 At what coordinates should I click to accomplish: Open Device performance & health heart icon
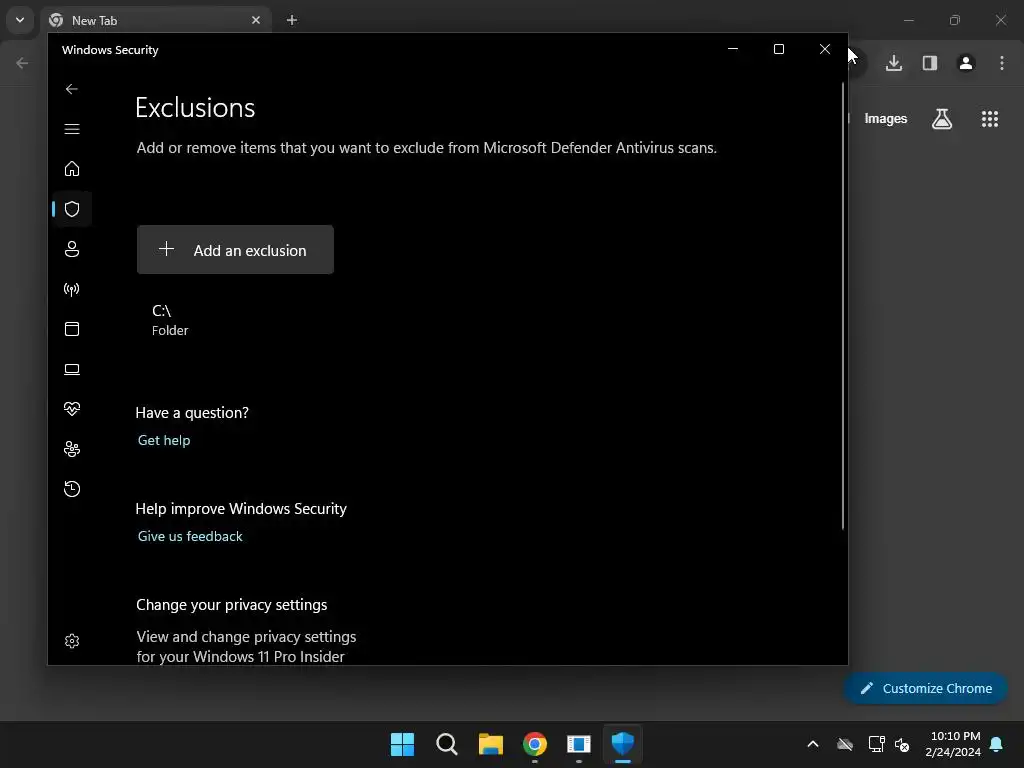(72, 409)
